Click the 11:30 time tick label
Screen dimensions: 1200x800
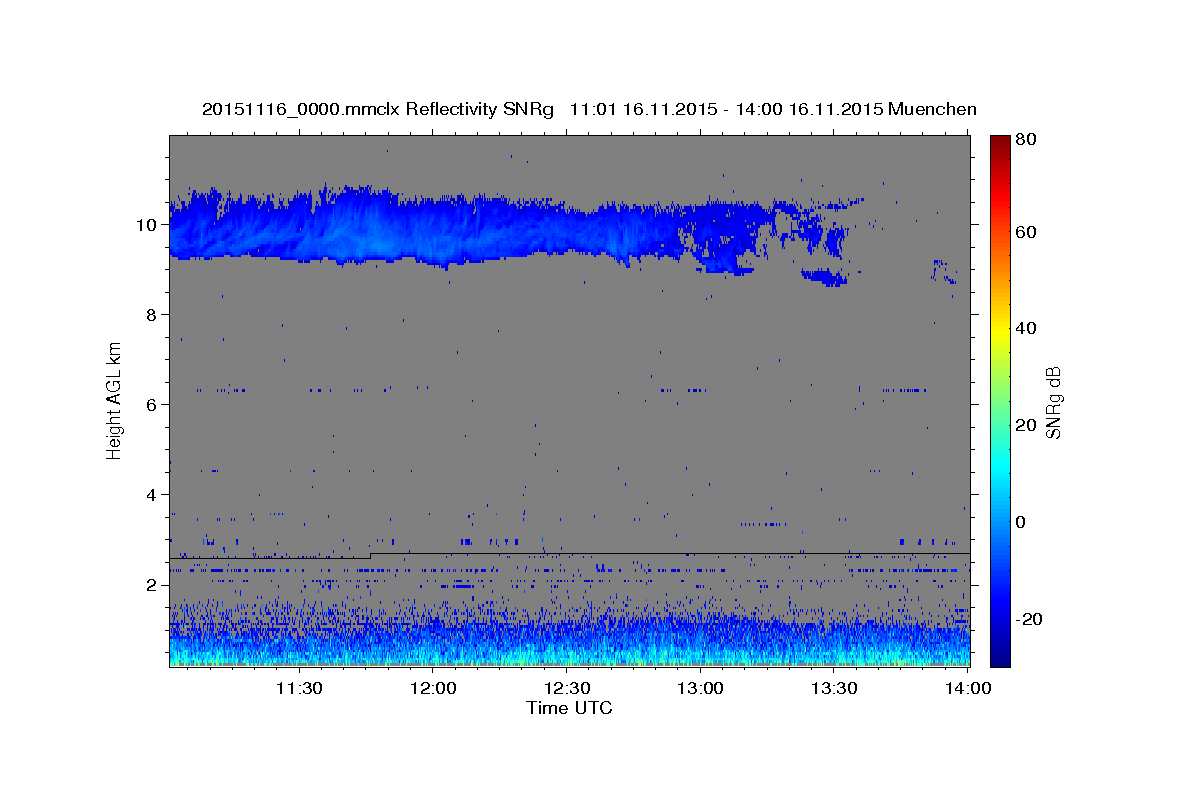[x=299, y=689]
